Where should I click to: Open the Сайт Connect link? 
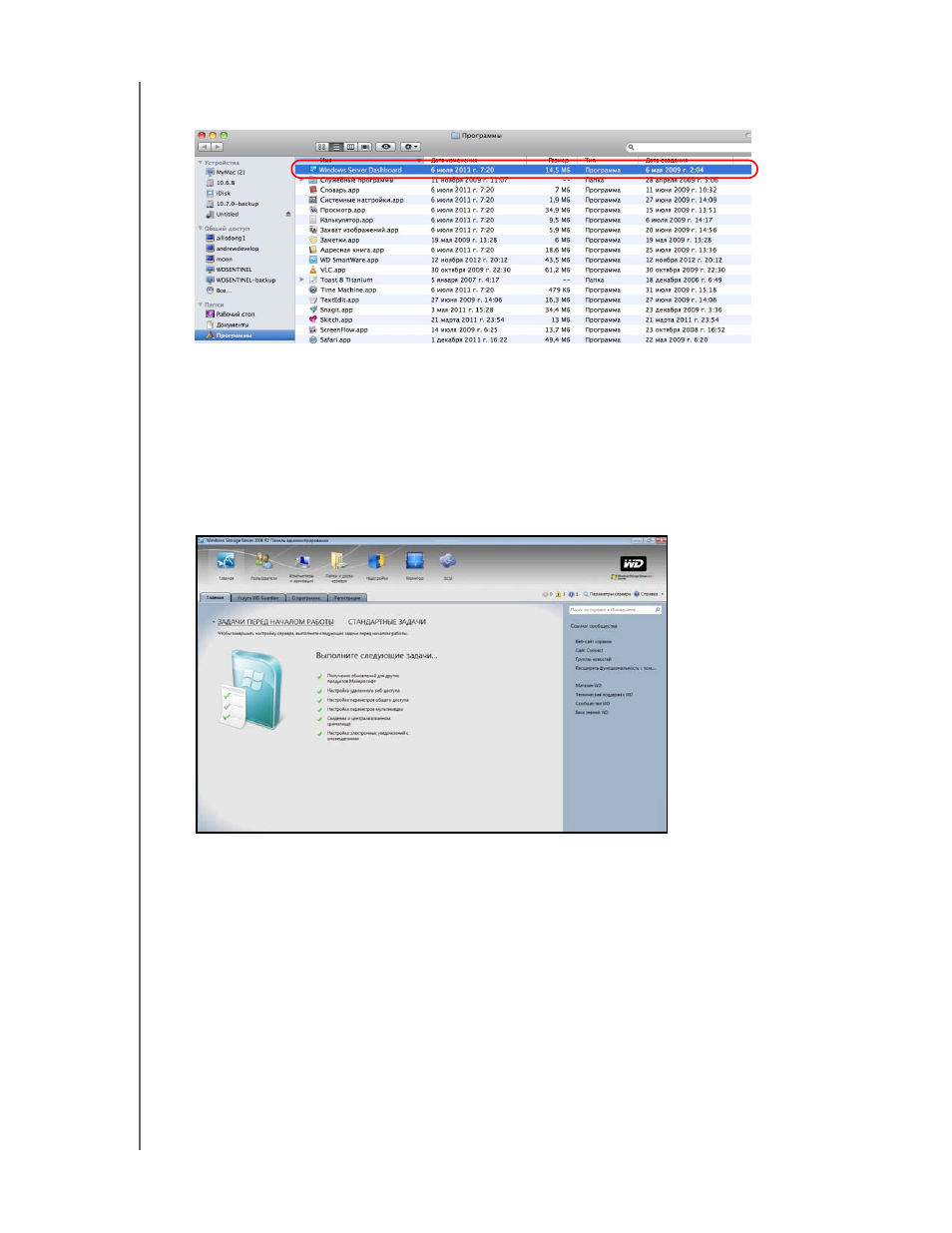pos(589,650)
